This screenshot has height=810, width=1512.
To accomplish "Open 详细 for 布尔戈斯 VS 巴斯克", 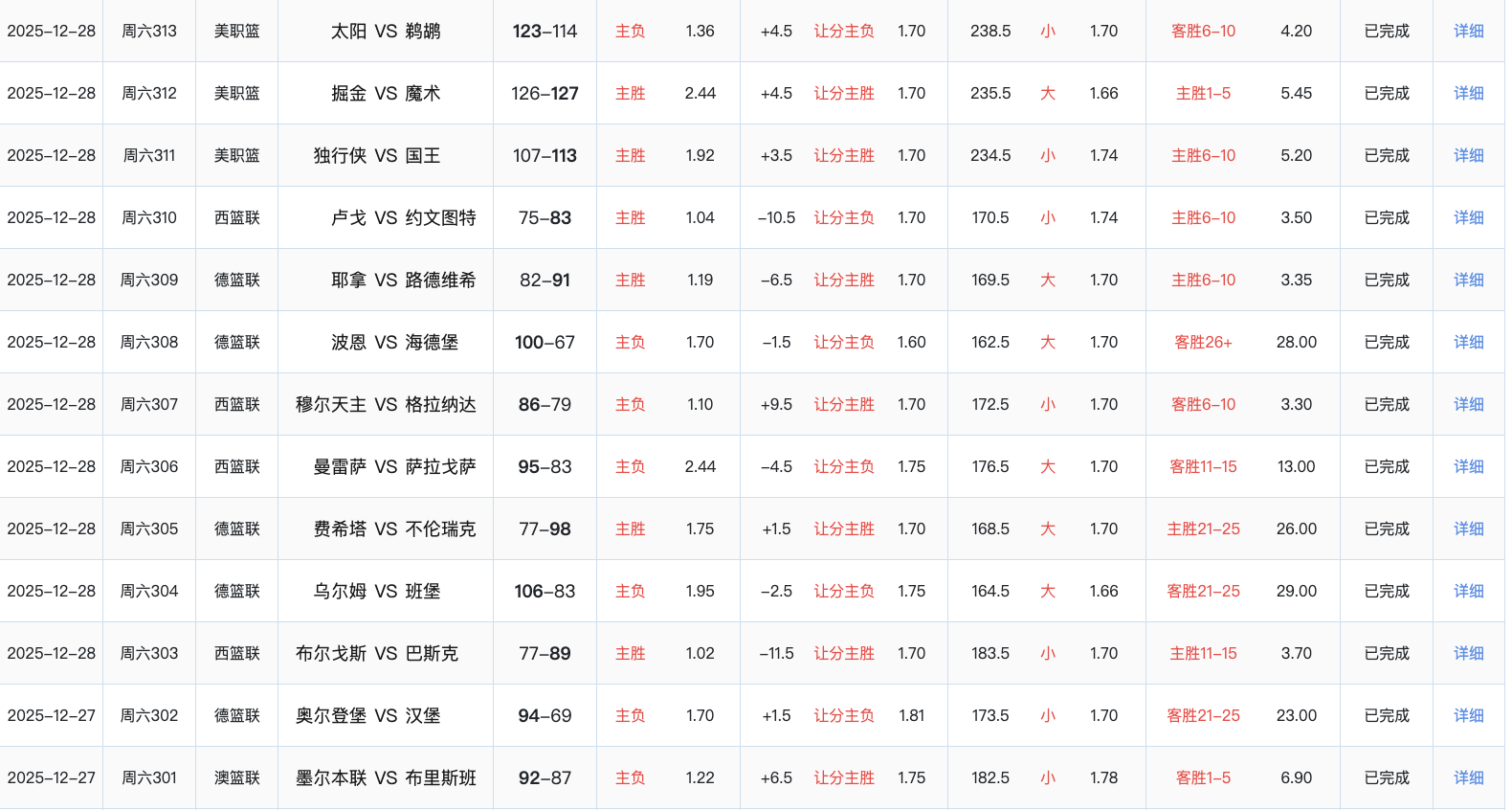I will tap(1468, 653).
